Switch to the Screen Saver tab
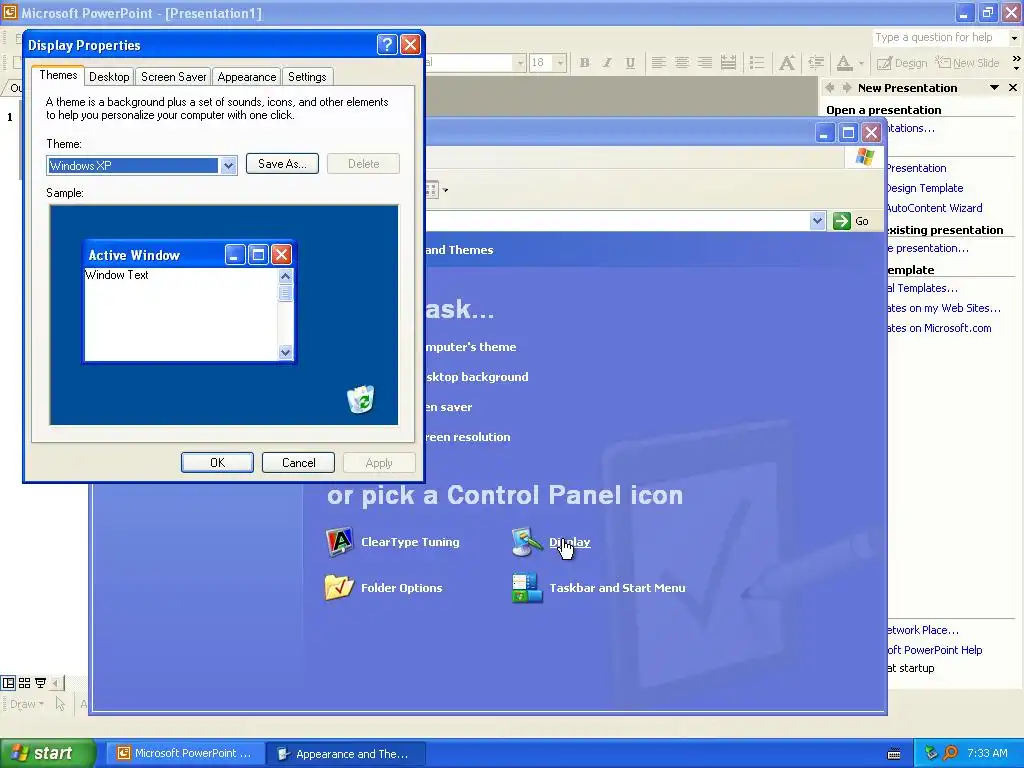This screenshot has width=1024, height=768. tap(173, 76)
